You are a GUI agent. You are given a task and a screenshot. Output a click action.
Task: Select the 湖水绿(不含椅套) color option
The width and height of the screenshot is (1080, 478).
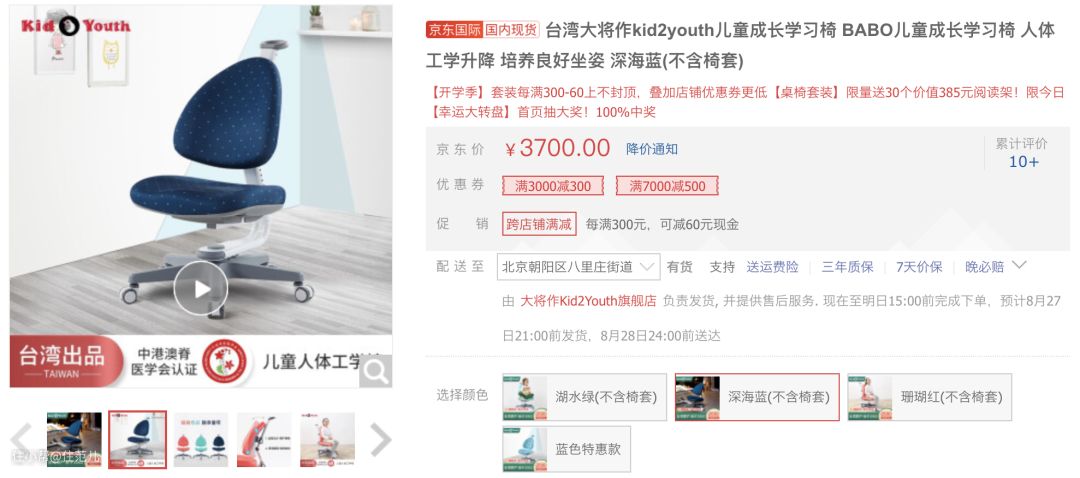coord(584,397)
